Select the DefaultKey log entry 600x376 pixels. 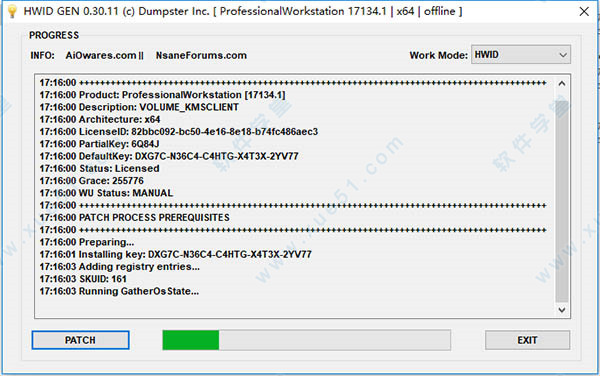click(x=169, y=156)
